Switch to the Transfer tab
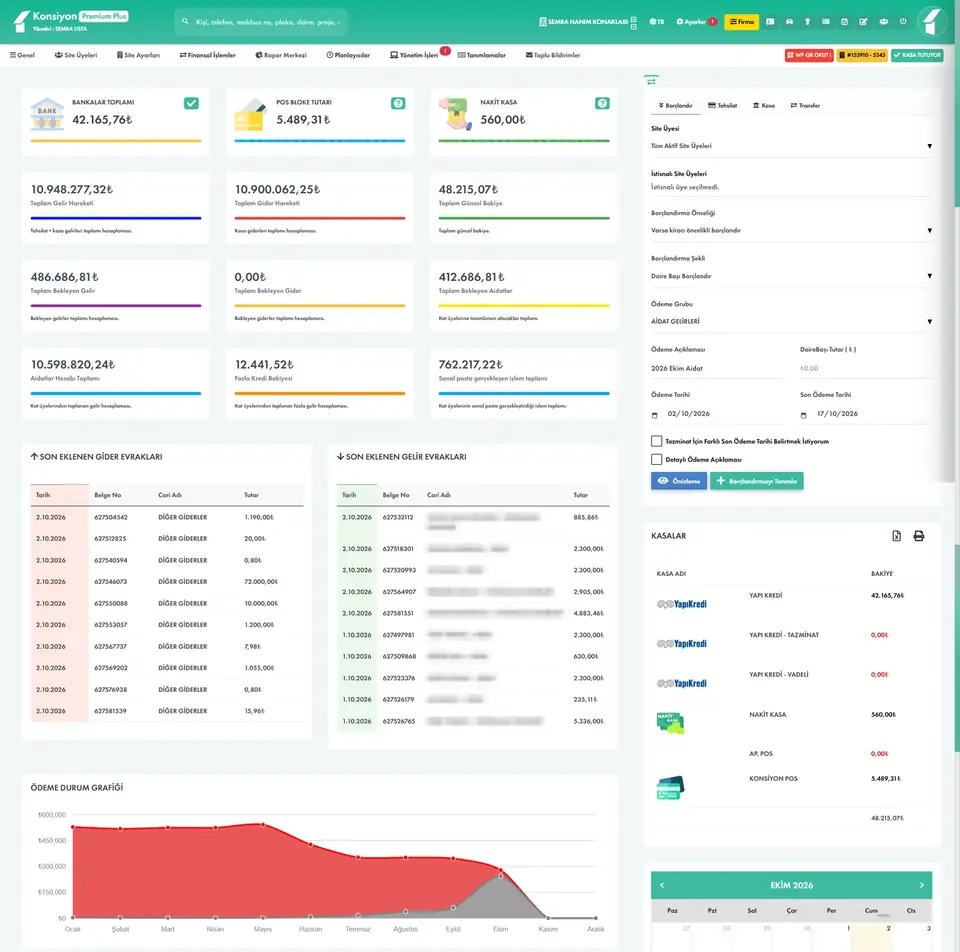This screenshot has width=960, height=952. [805, 105]
